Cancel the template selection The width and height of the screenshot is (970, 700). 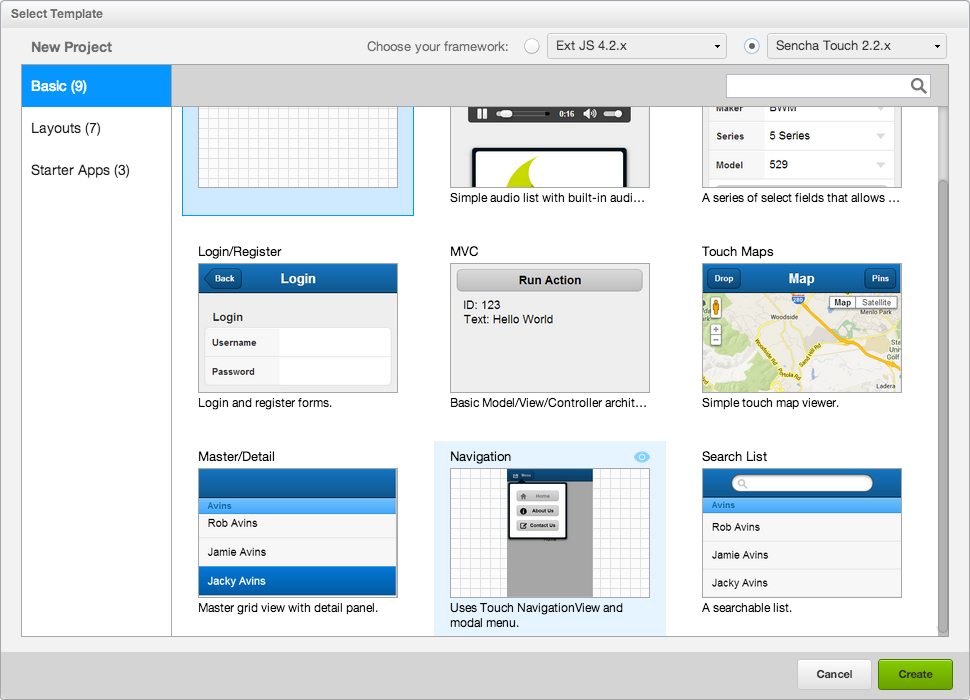point(834,674)
